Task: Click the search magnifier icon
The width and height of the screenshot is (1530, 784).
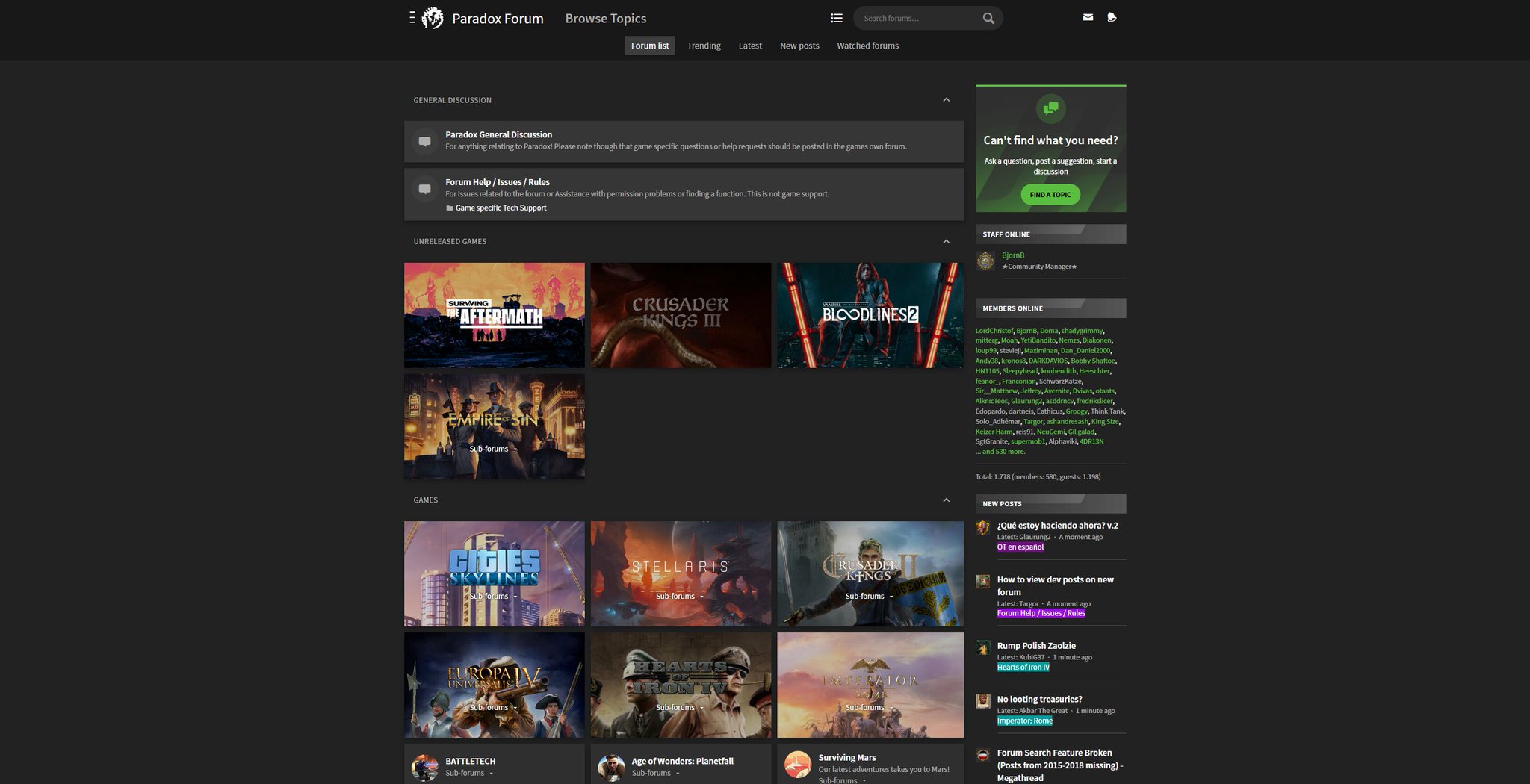Action: (988, 19)
